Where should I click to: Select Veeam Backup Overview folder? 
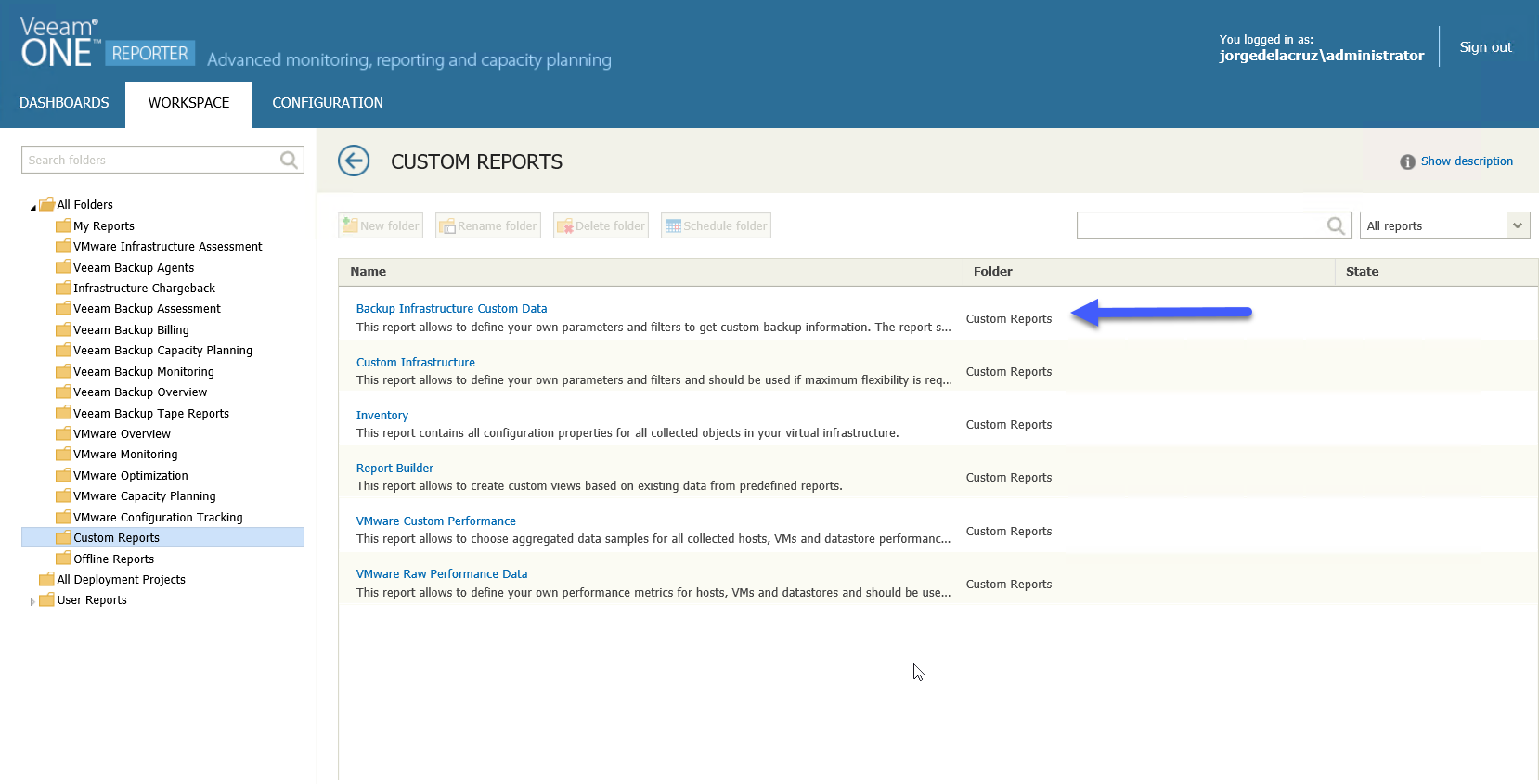pos(140,392)
